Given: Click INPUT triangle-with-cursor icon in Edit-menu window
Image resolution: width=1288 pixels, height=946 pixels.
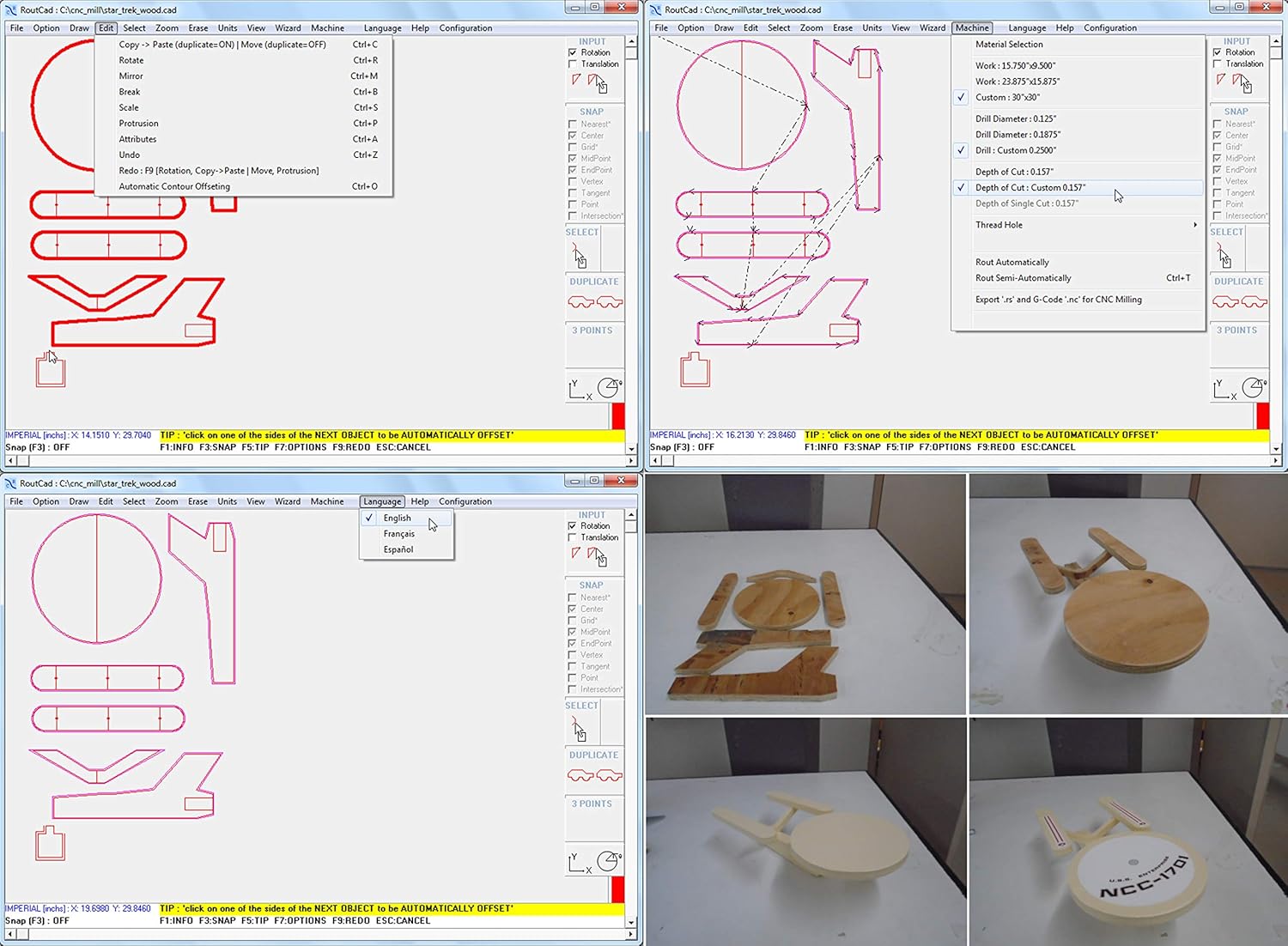Looking at the screenshot, I should click(x=598, y=83).
